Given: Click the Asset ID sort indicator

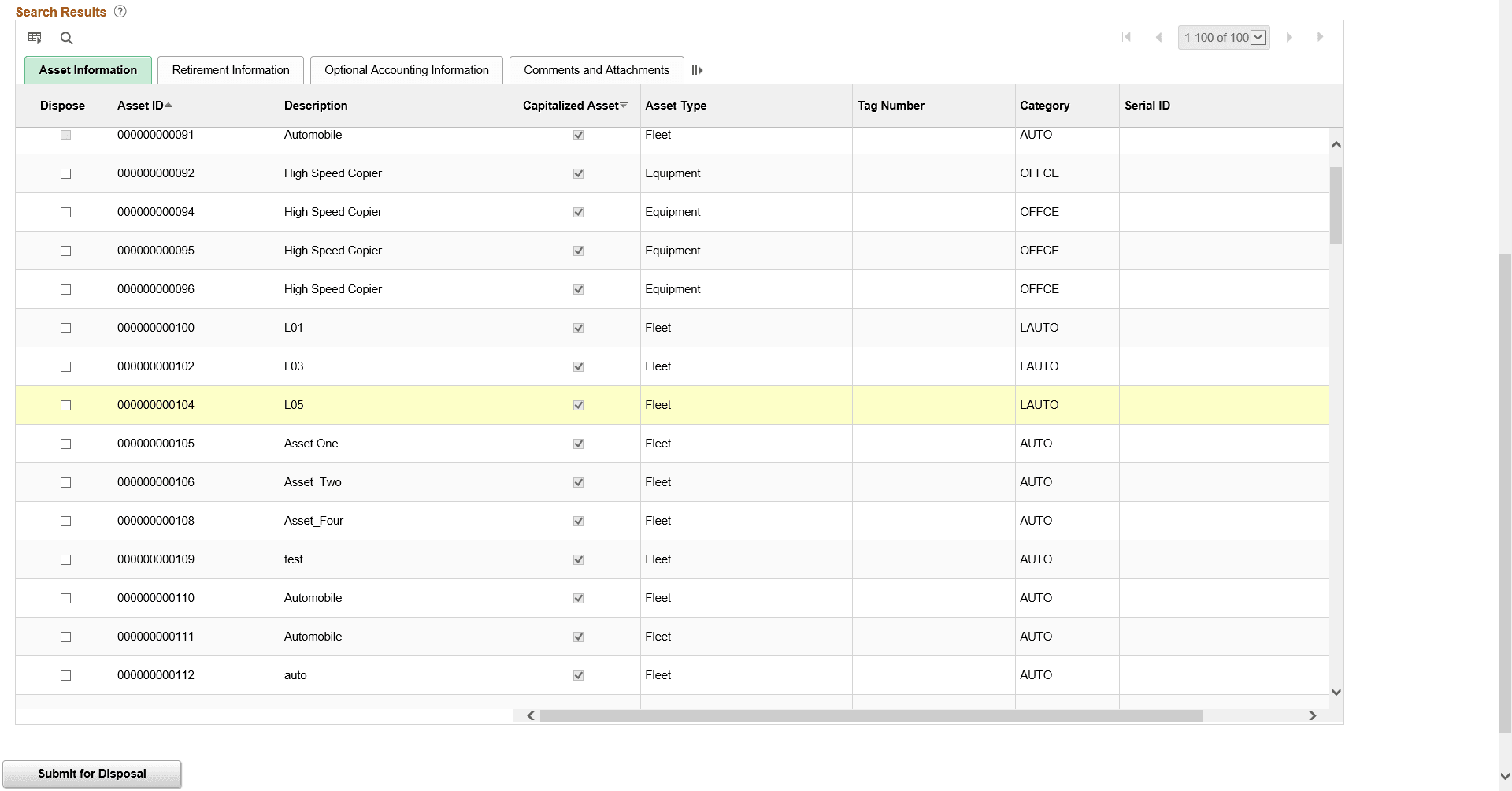Looking at the screenshot, I should click(x=169, y=104).
